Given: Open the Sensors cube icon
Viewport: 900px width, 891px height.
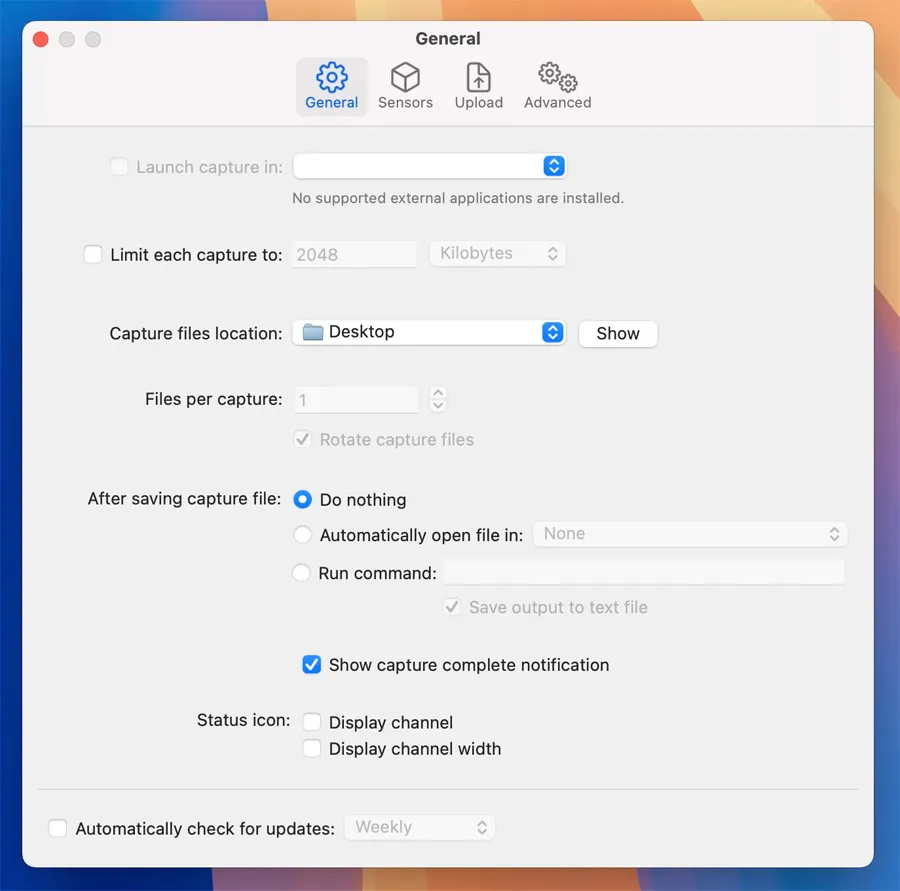Looking at the screenshot, I should click(405, 77).
